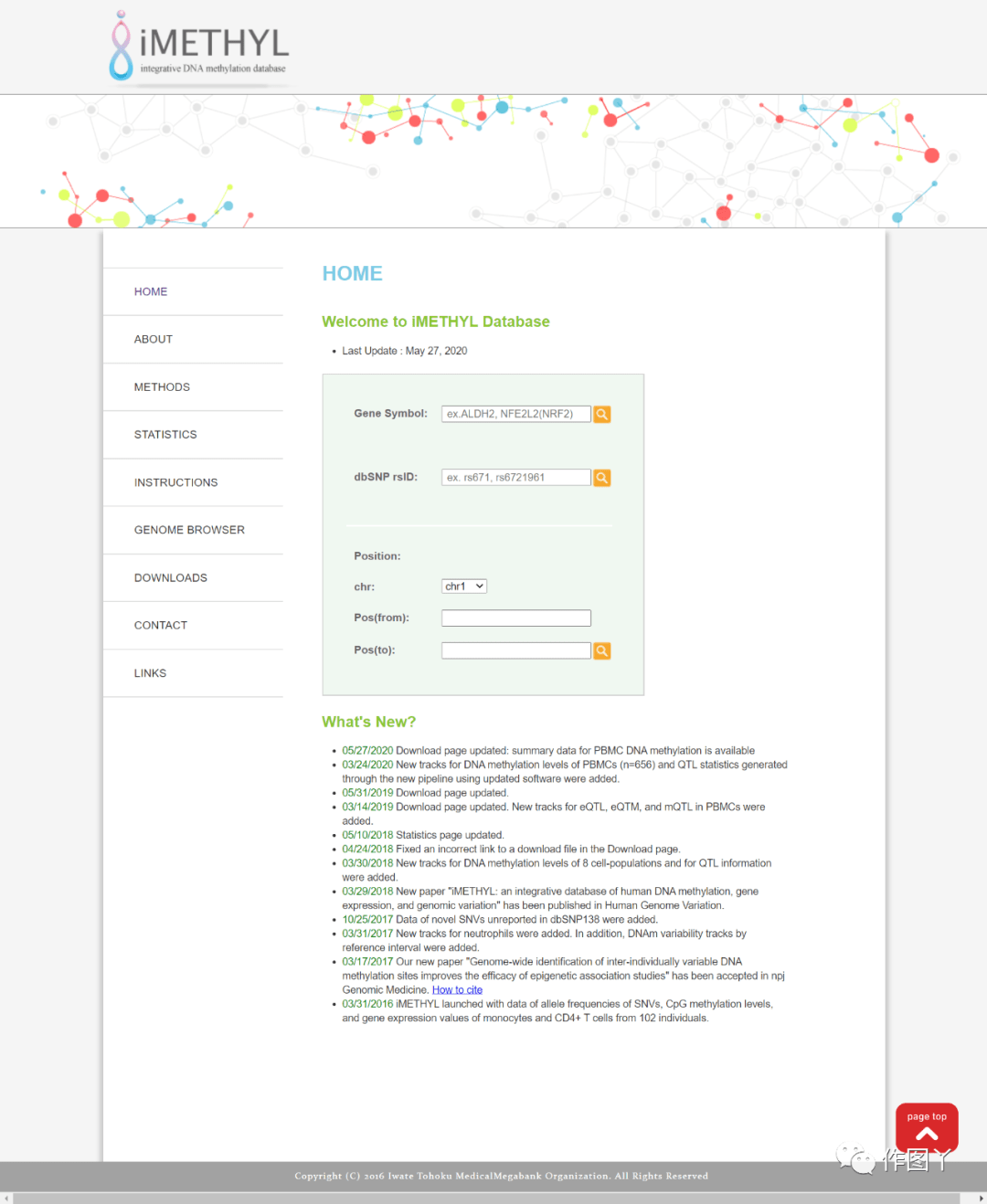This screenshot has height=1204, width=987.
Task: Select the 03/17/2017 news date
Action: tap(367, 962)
